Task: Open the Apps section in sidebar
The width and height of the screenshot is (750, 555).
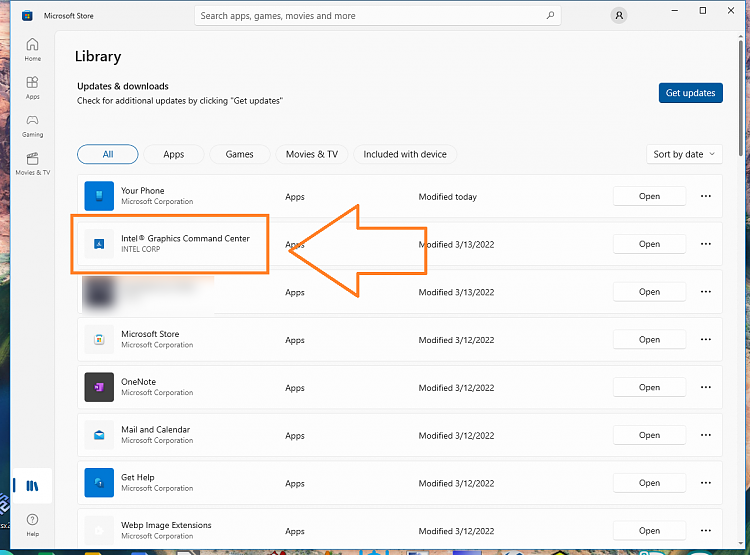Action: (33, 88)
